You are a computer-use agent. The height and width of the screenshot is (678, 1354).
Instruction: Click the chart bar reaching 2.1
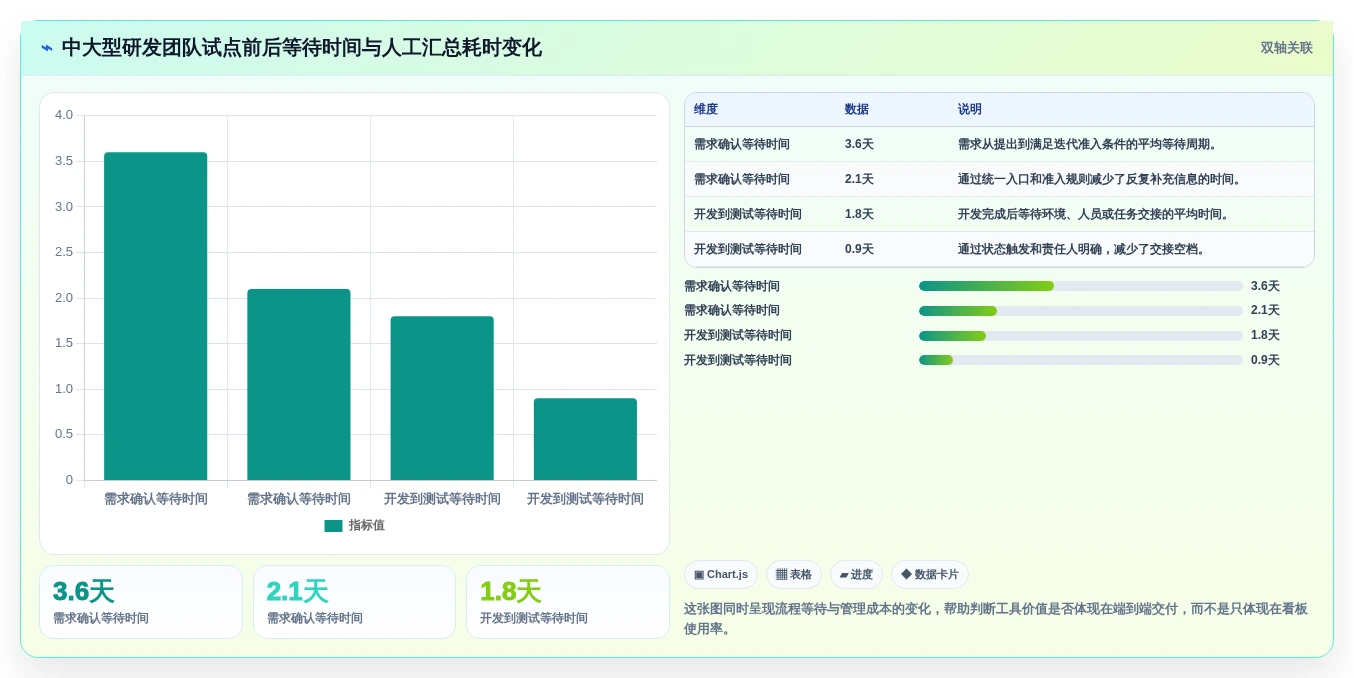[x=299, y=385]
